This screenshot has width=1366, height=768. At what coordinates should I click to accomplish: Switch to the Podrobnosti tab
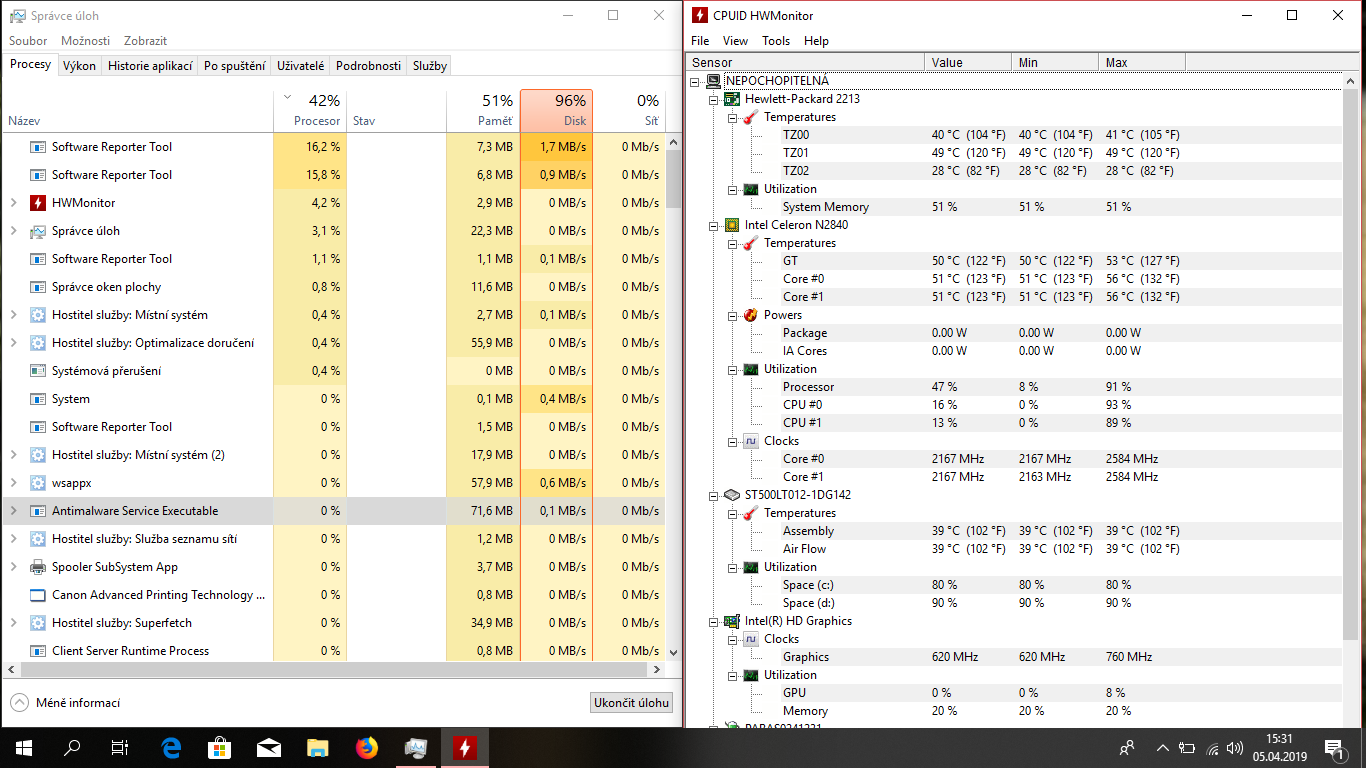(368, 66)
